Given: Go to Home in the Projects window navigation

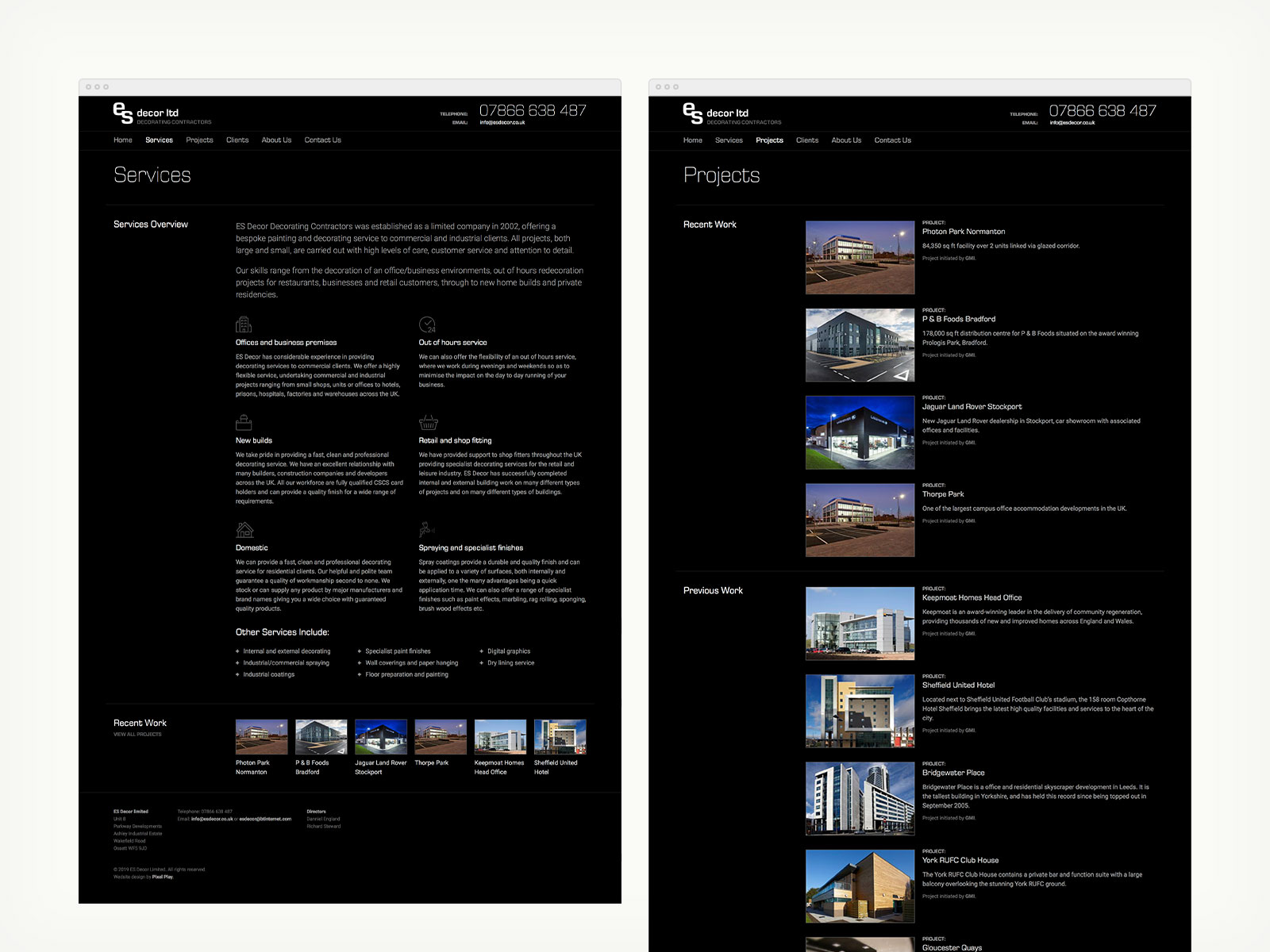Looking at the screenshot, I should point(693,140).
